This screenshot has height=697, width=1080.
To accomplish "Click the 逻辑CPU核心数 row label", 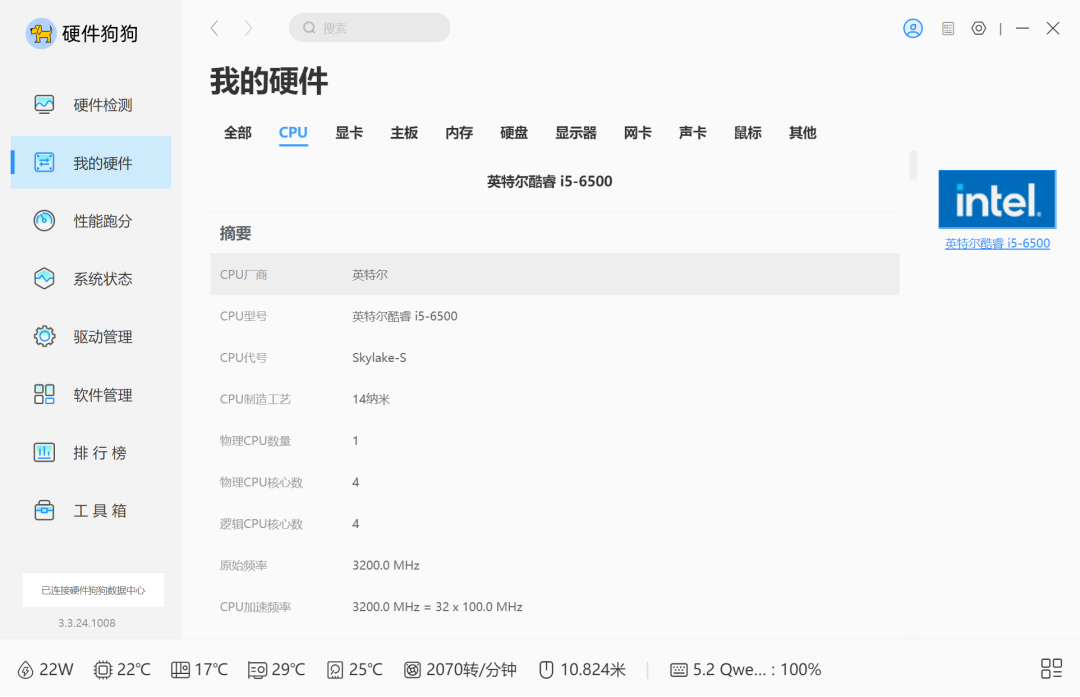I will click(x=261, y=523).
